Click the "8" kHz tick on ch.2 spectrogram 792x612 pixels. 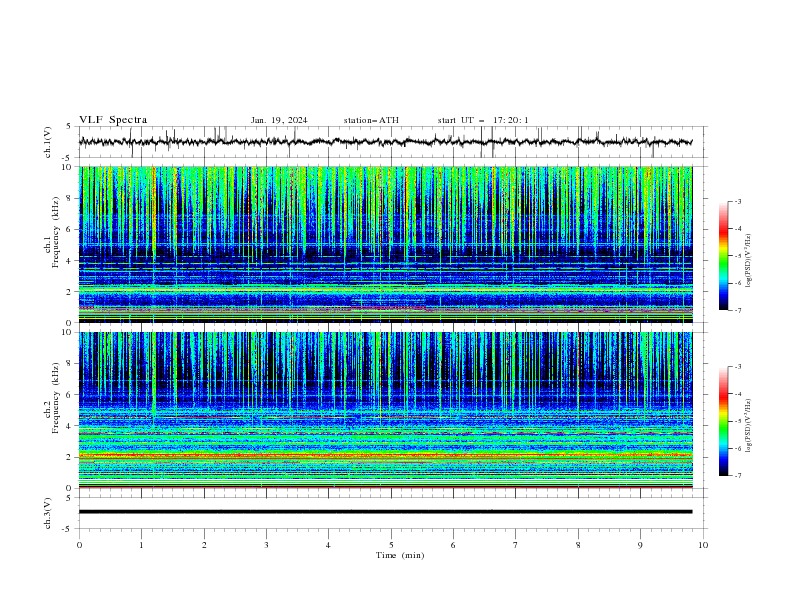click(x=70, y=364)
